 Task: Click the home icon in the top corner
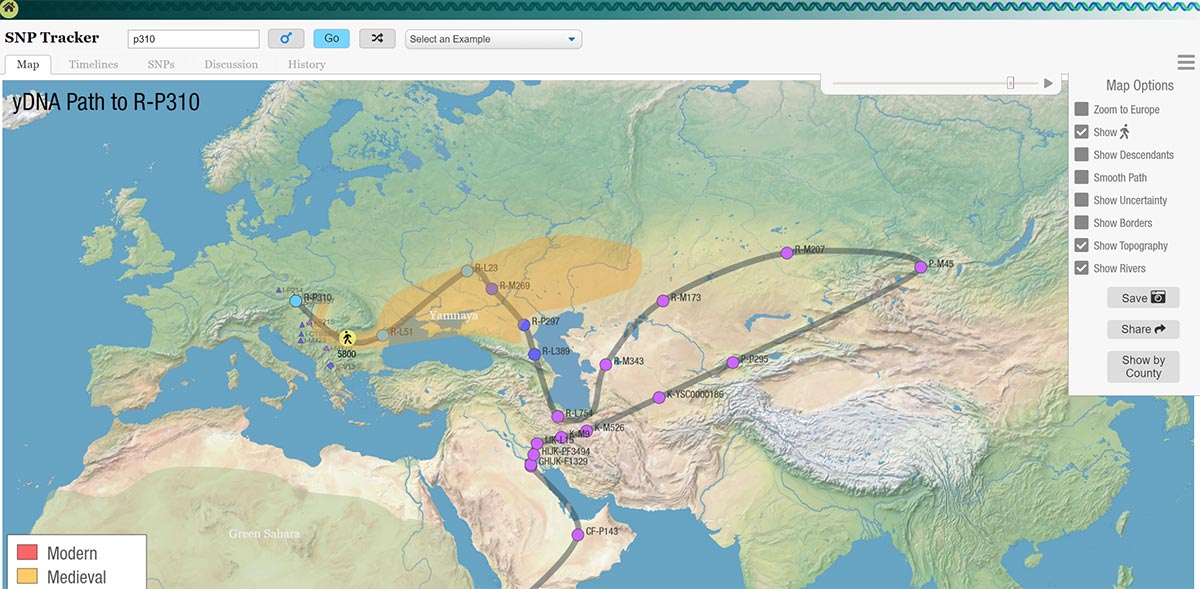click(9, 10)
